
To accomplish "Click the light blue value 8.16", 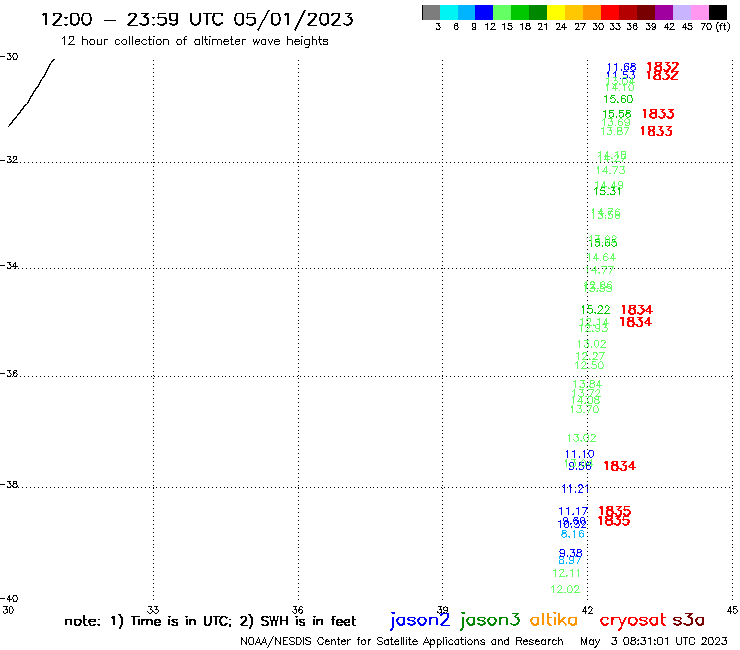I will click(572, 534).
